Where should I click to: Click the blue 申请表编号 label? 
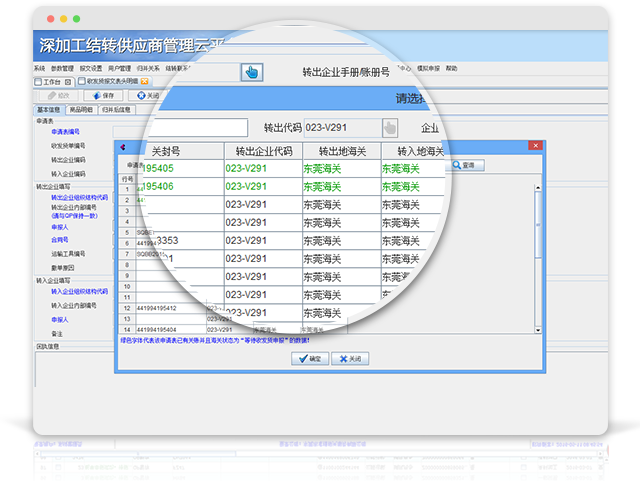(x=65, y=132)
